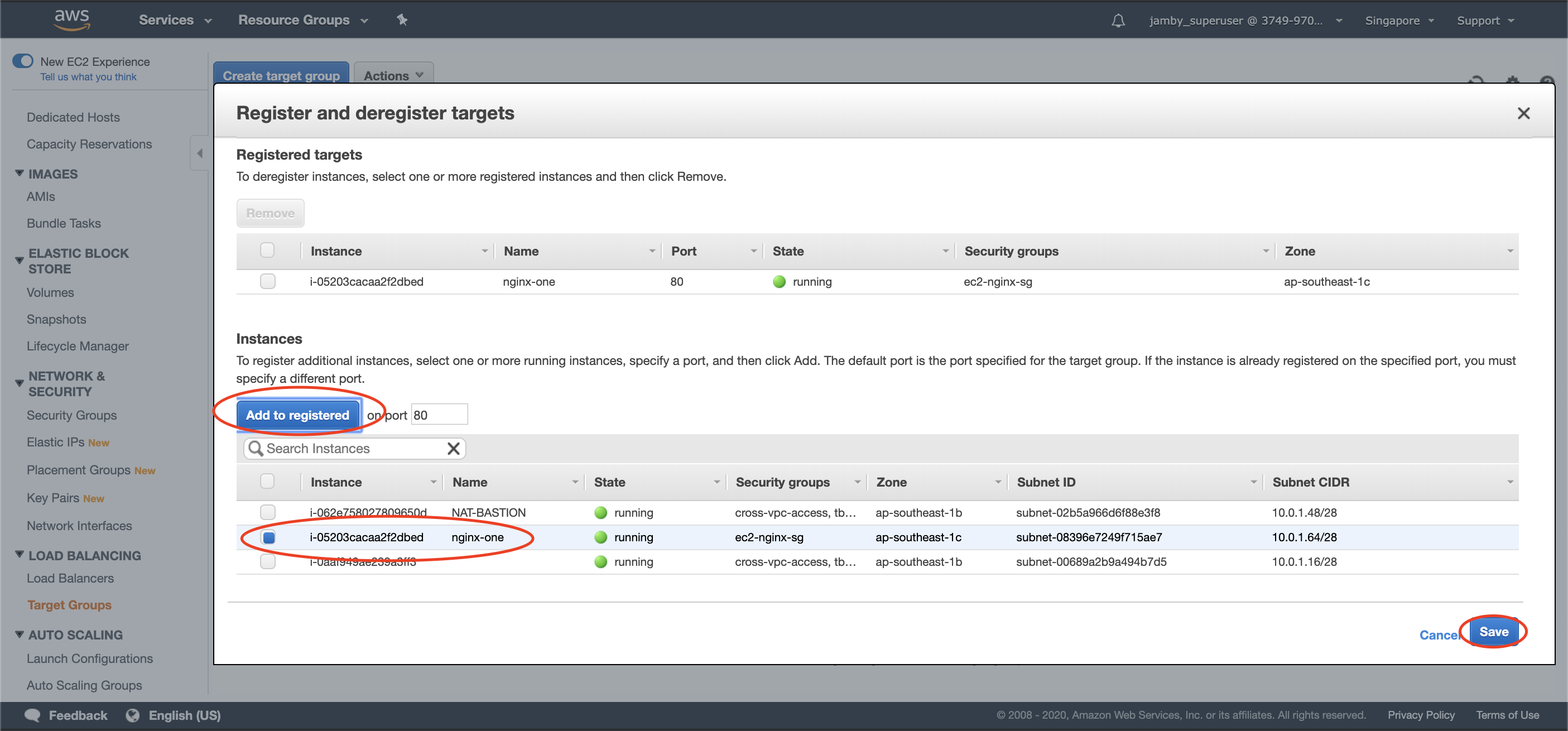Click the AWS logo icon
1568x731 pixels.
[x=72, y=19]
